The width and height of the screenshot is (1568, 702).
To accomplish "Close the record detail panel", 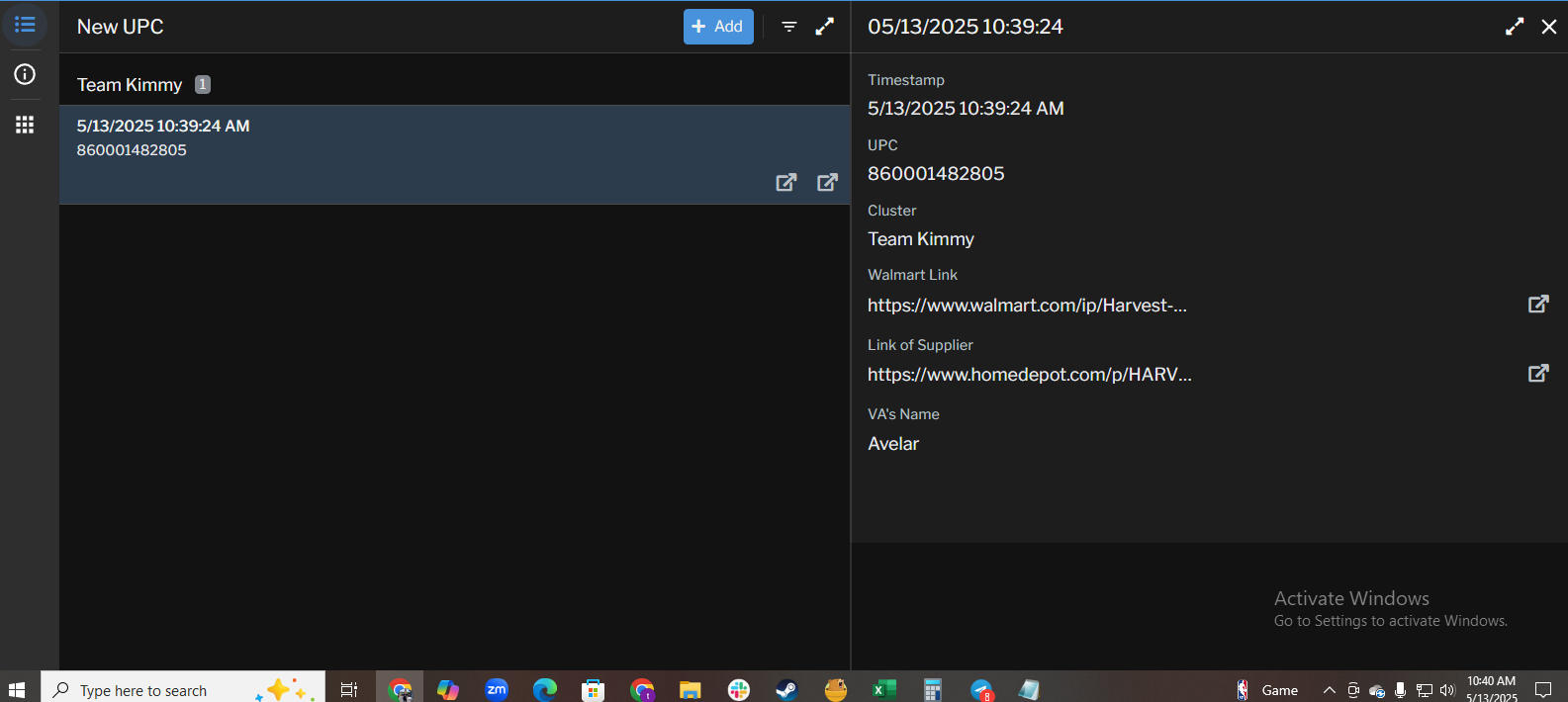I will click(x=1548, y=27).
